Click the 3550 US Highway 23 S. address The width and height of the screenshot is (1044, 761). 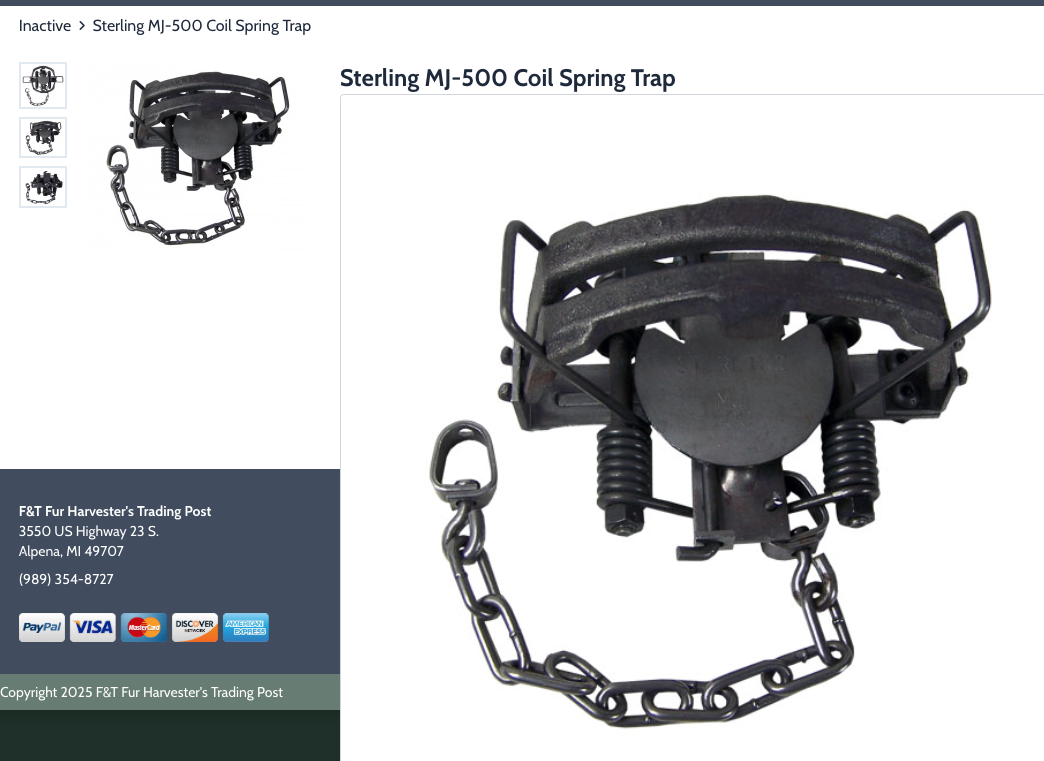89,531
